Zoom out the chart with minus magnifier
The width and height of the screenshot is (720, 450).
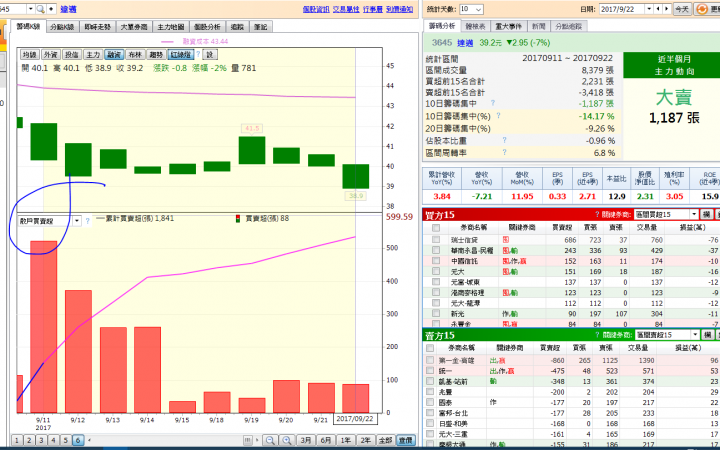(270, 440)
